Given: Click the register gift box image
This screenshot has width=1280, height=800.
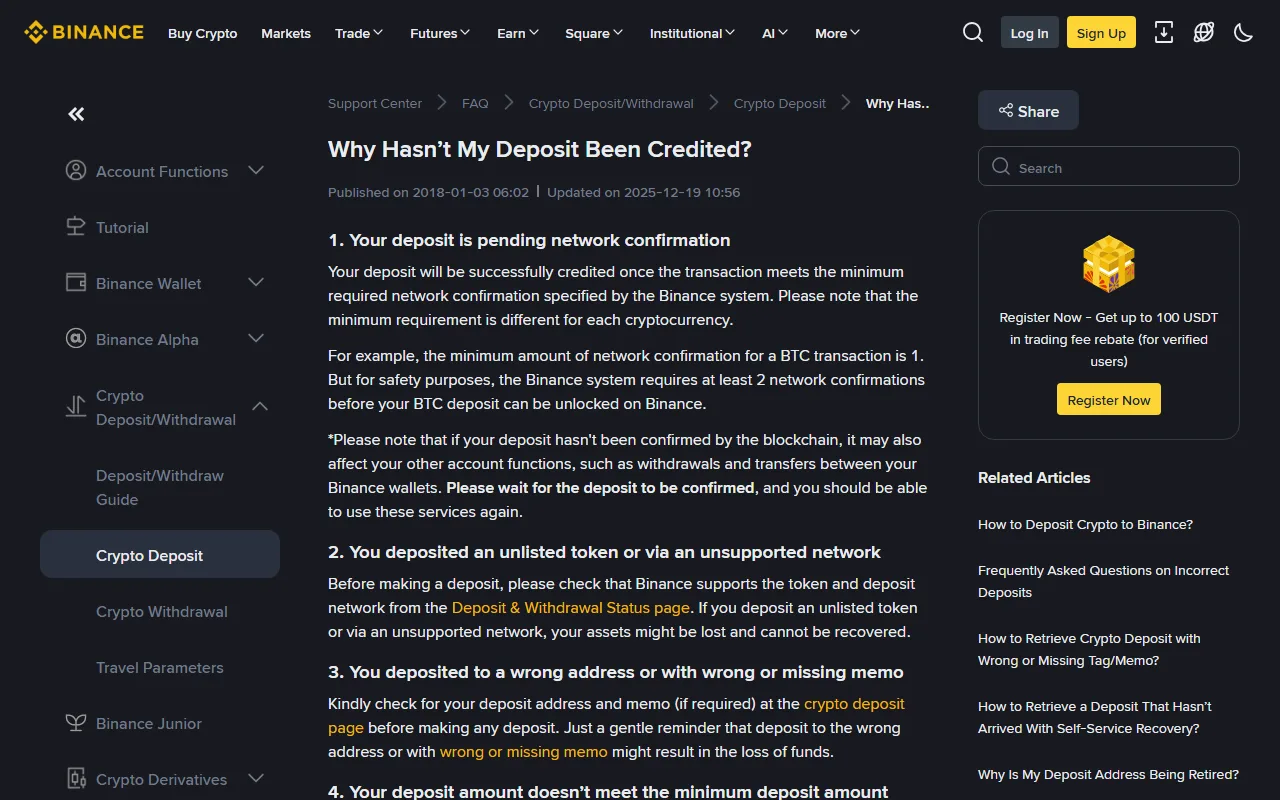Looking at the screenshot, I should click(x=1109, y=264).
